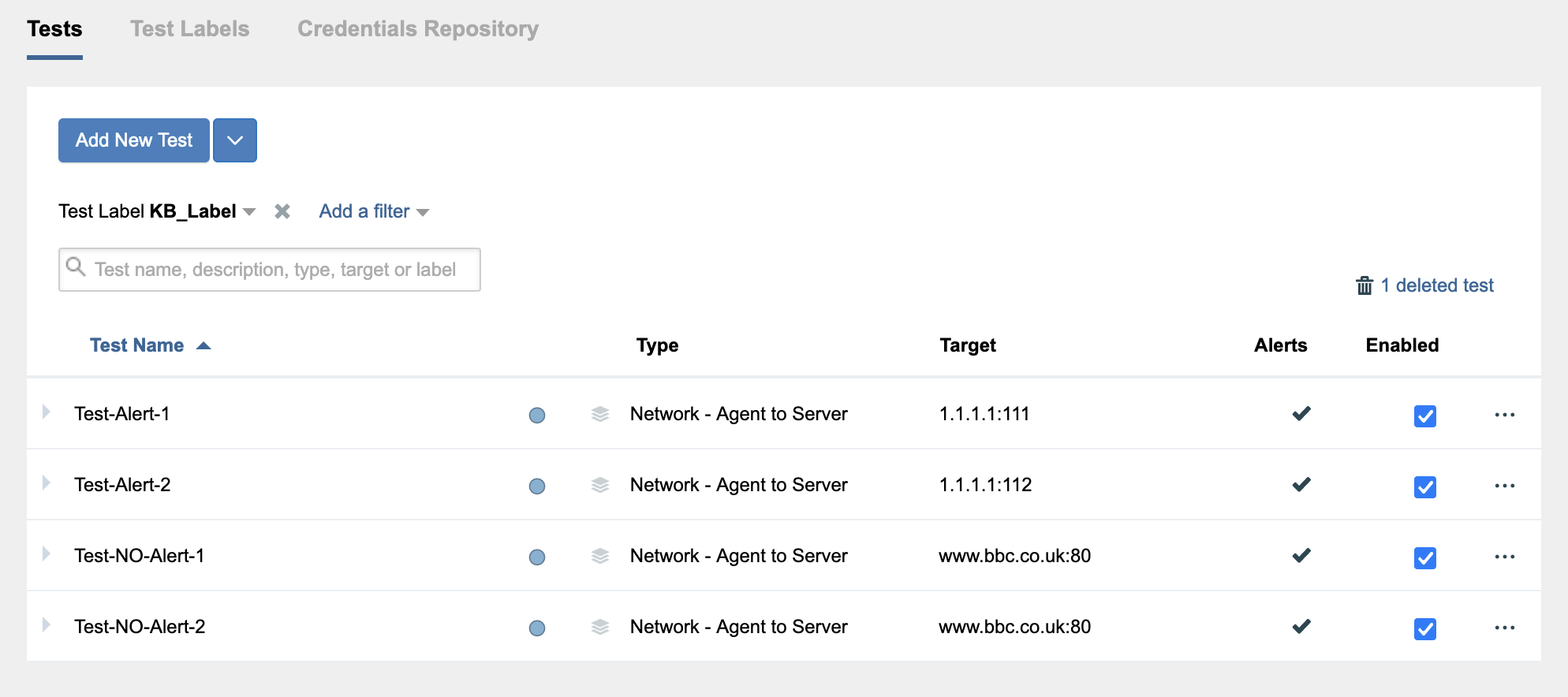This screenshot has height=697, width=1568.
Task: Click the alert checkmark for Test-Alert-1
Action: pyautogui.click(x=1301, y=413)
